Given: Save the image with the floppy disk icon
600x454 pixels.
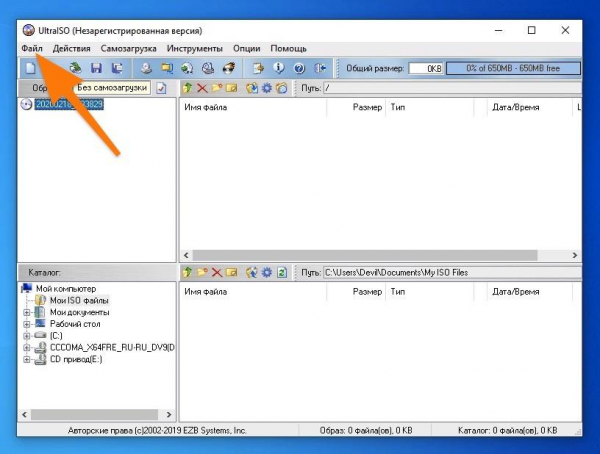Looking at the screenshot, I should coord(96,68).
